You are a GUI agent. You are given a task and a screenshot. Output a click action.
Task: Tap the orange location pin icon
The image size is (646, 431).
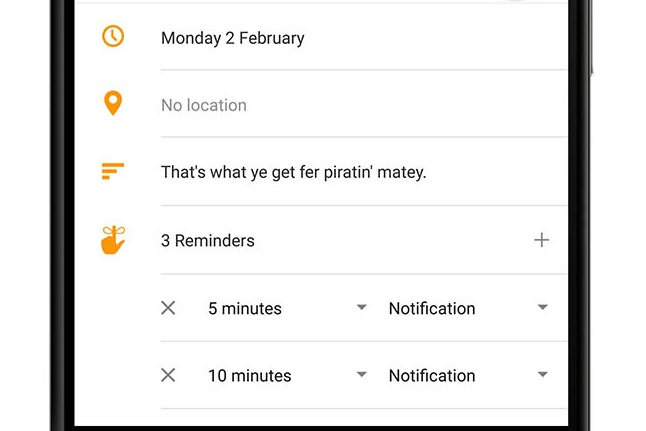click(x=113, y=103)
